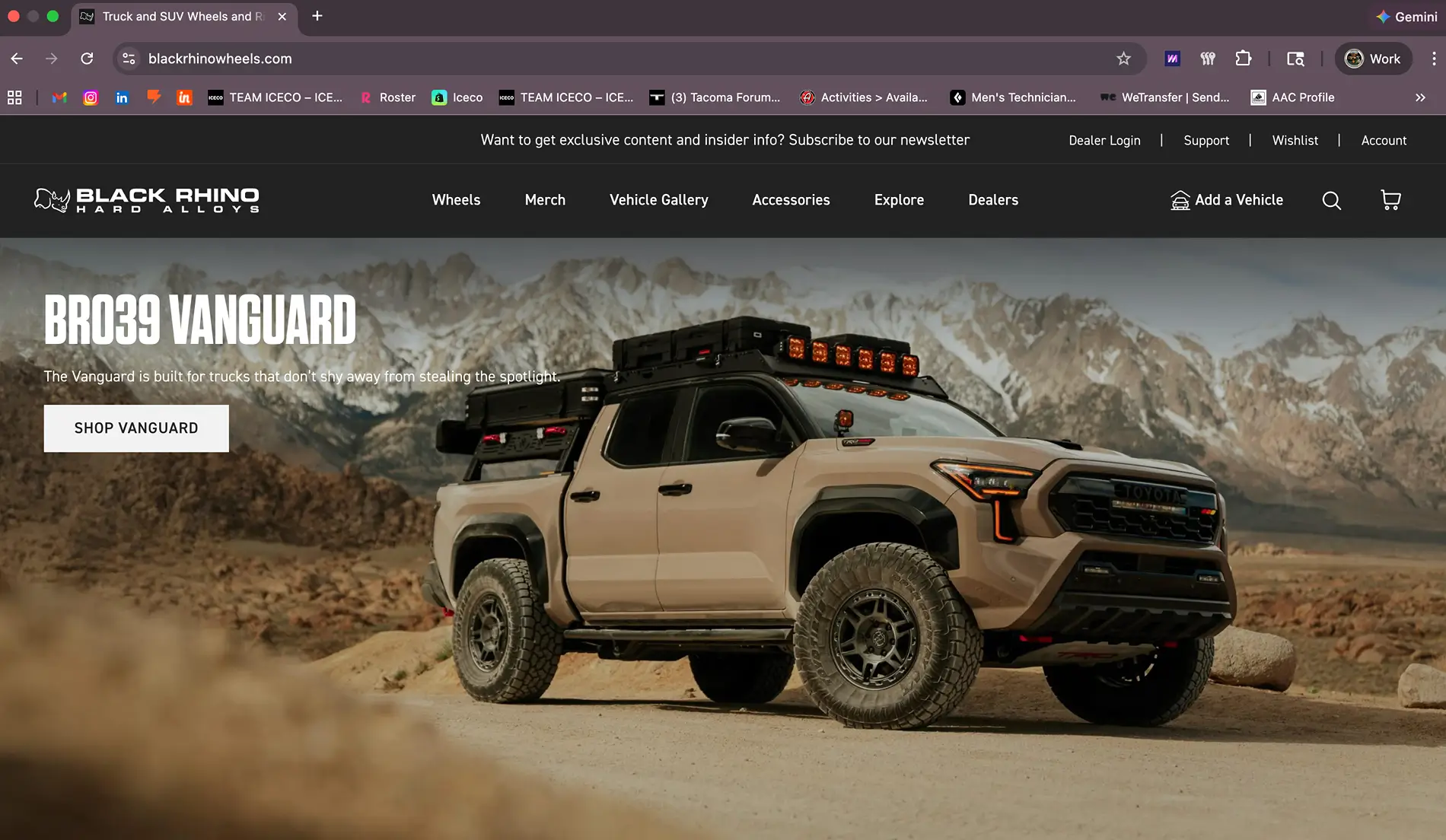Expand hidden bookmarks with the chevron
The height and width of the screenshot is (840, 1446).
coord(1420,97)
